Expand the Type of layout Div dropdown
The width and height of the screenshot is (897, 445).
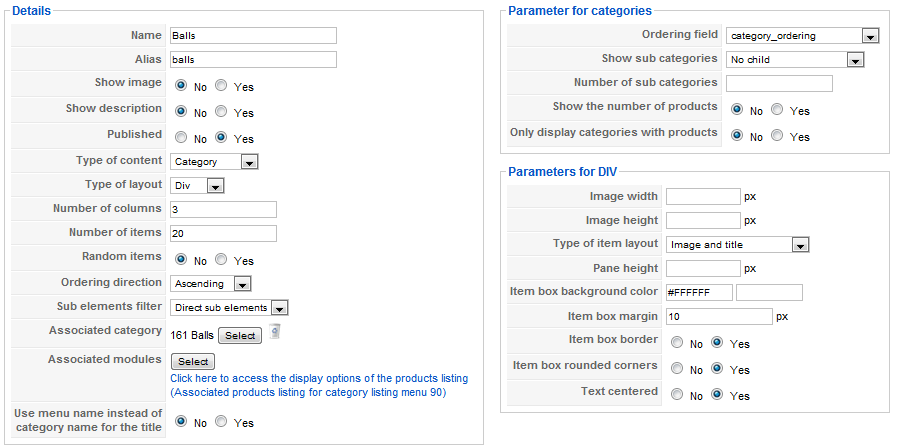197,186
